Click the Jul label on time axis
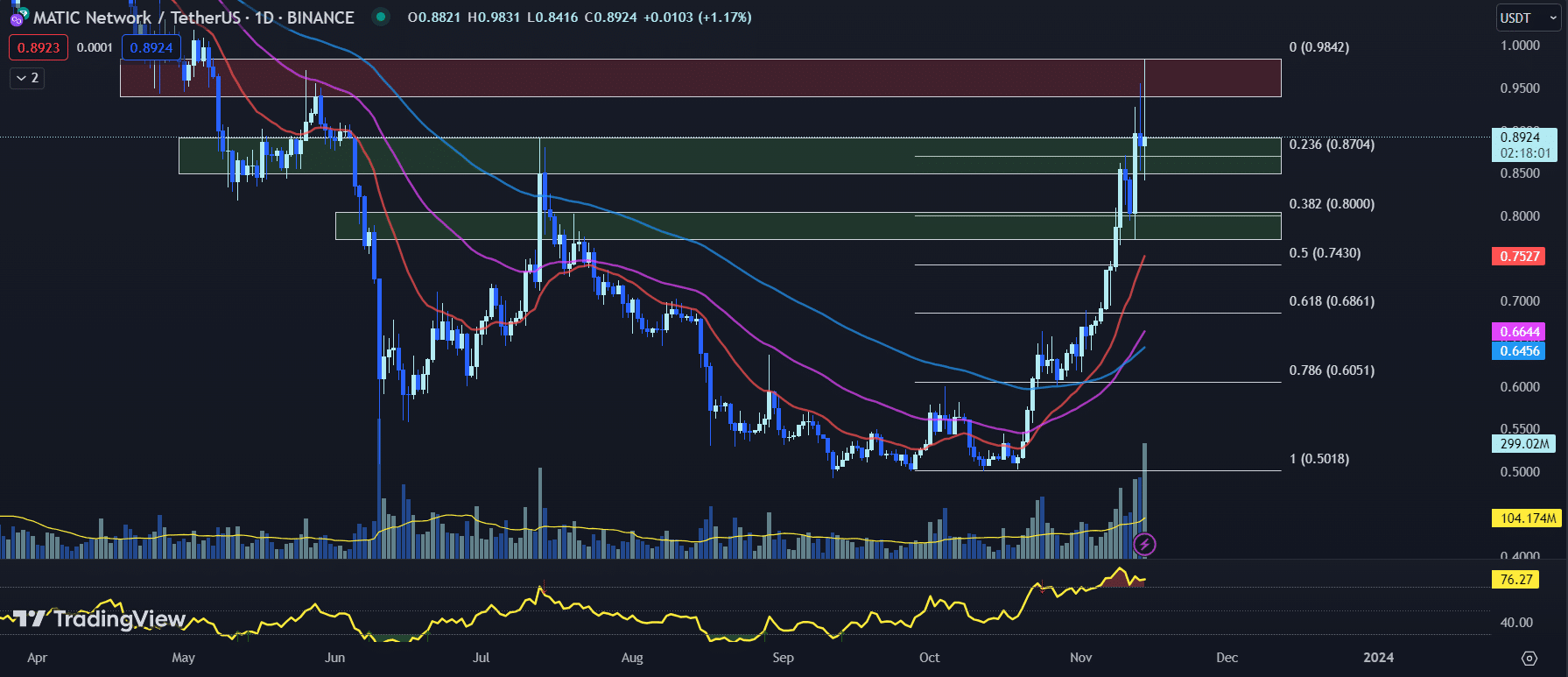1568x677 pixels. 481,658
